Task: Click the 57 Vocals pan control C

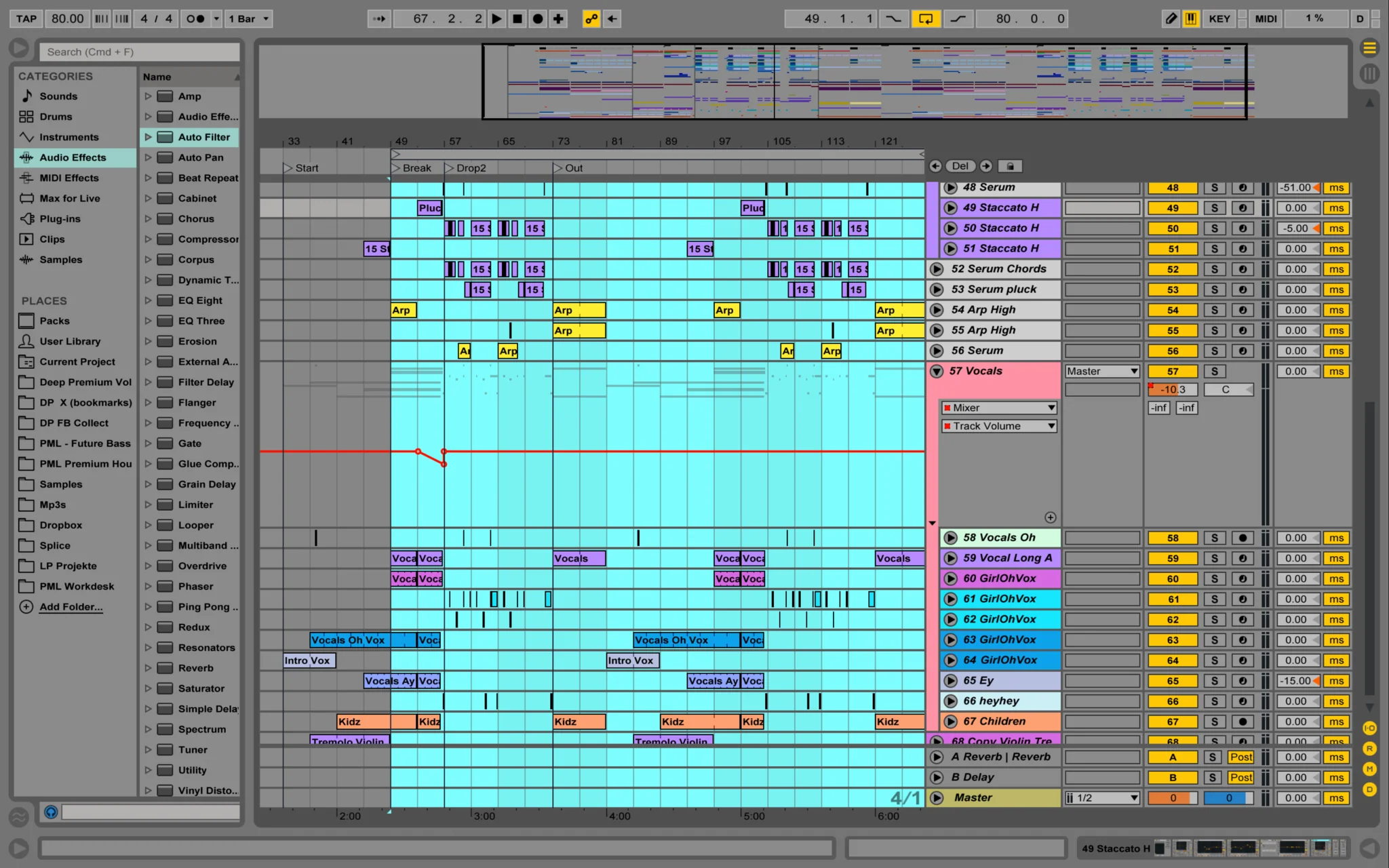Action: pos(1228,390)
